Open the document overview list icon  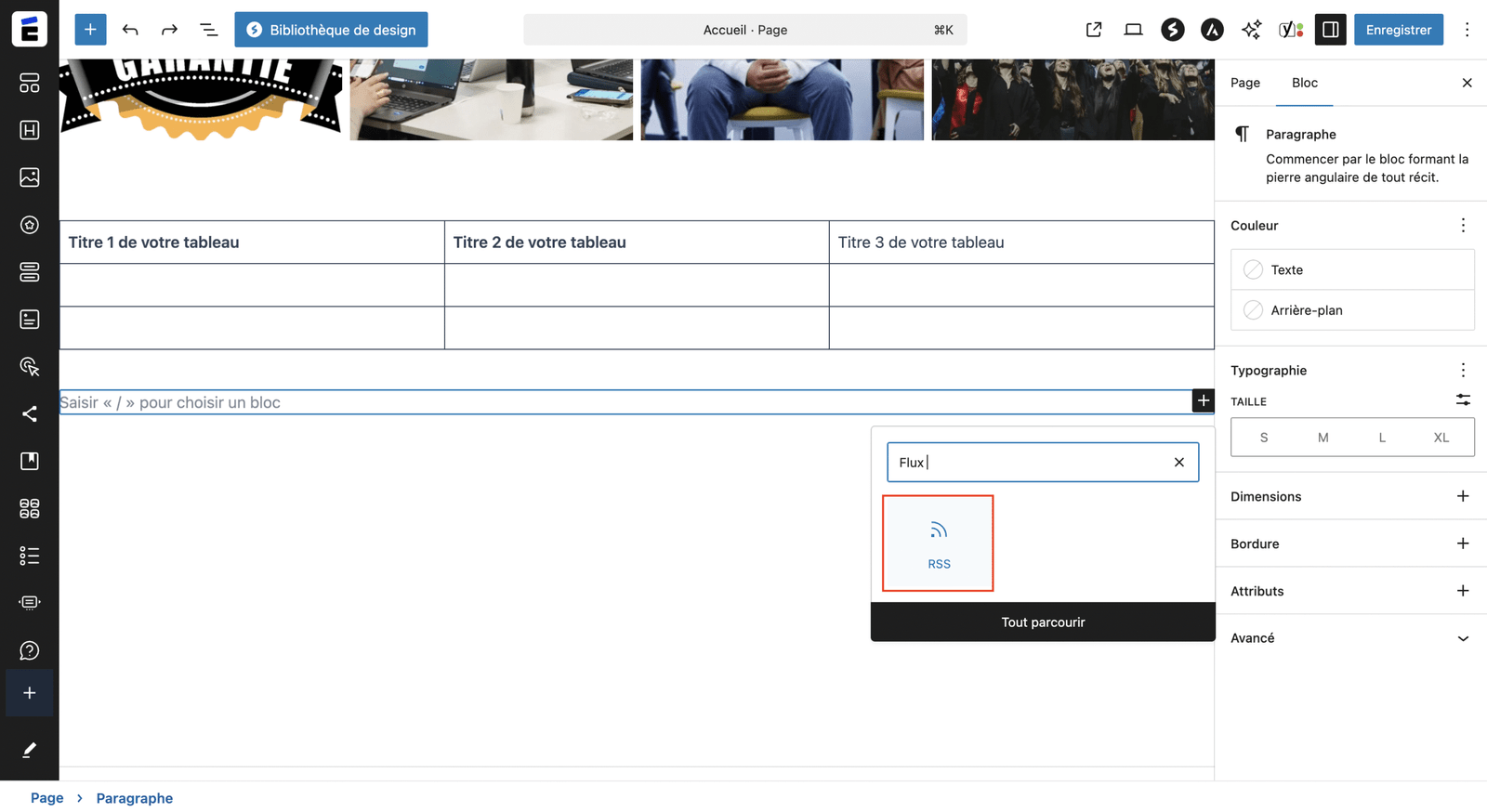[209, 30]
